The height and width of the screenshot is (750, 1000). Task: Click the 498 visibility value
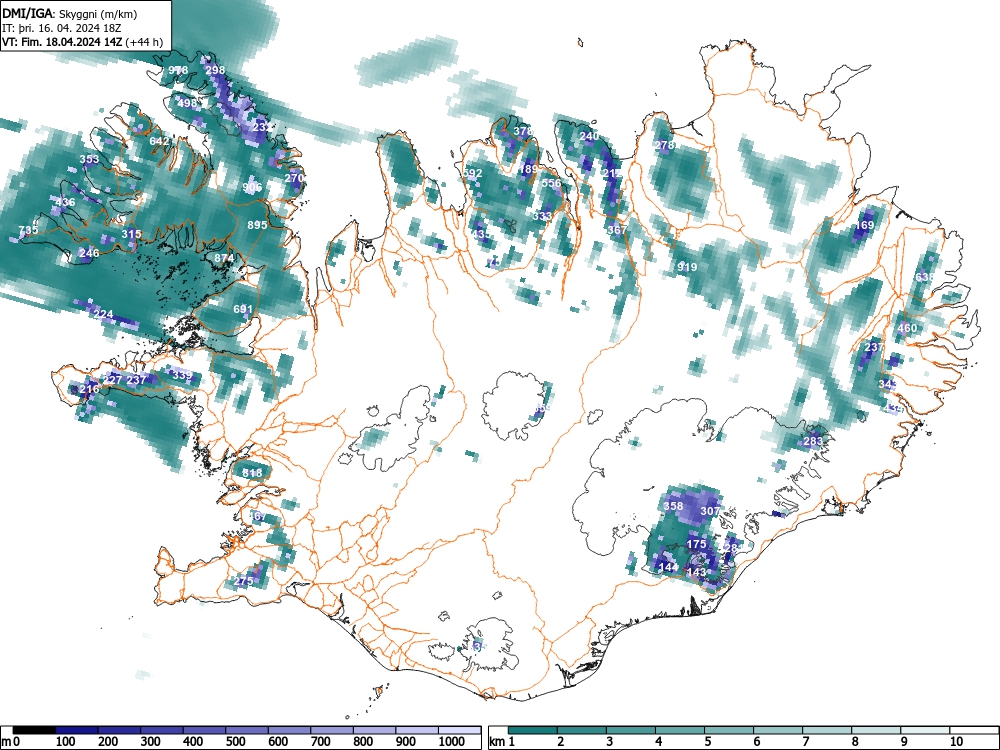(x=188, y=103)
